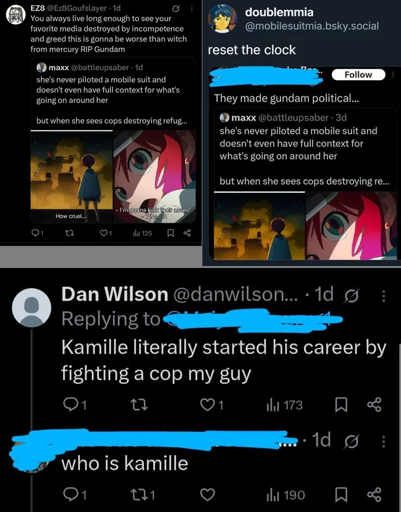Open more options menu on EZ8's post

coord(191,9)
